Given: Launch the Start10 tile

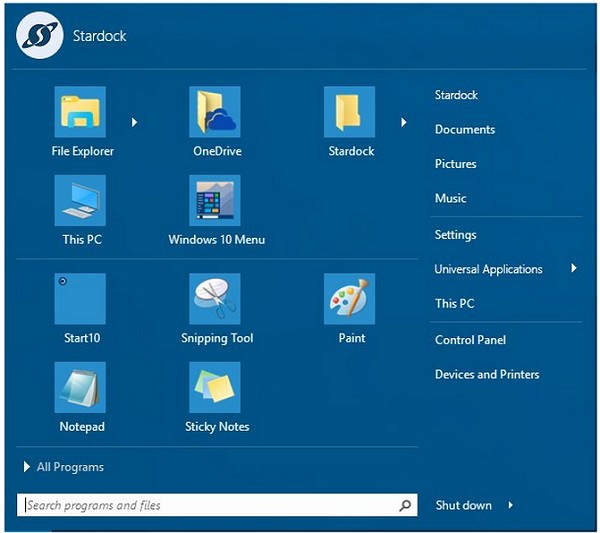Looking at the screenshot, I should 80,299.
